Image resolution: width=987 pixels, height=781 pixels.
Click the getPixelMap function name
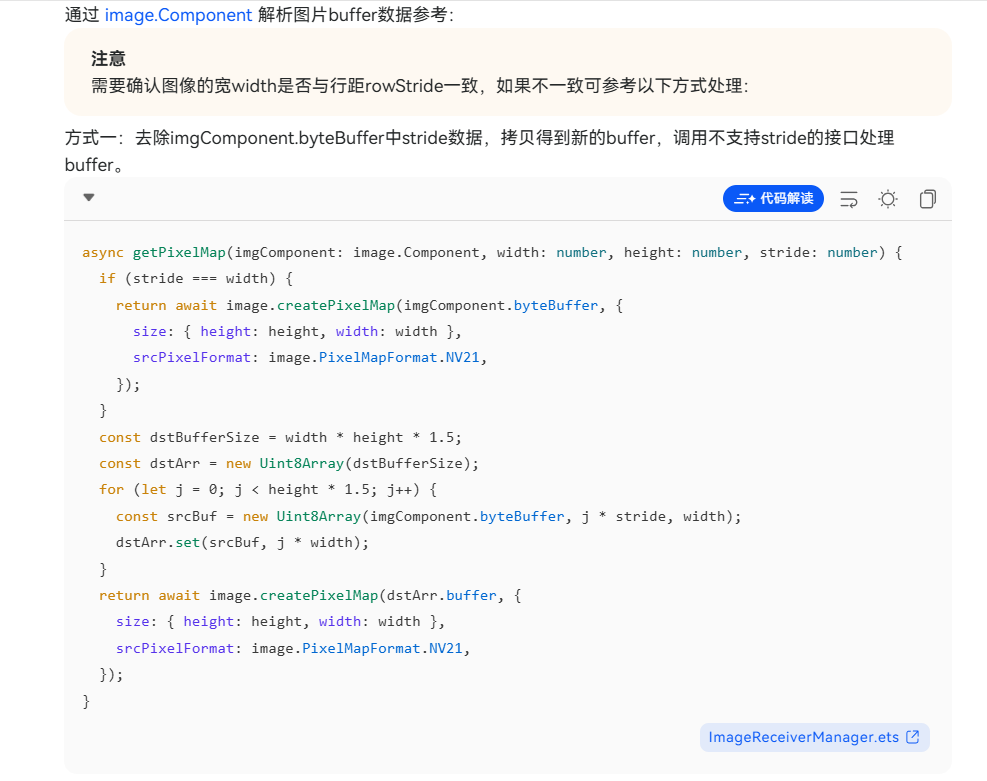(x=179, y=252)
